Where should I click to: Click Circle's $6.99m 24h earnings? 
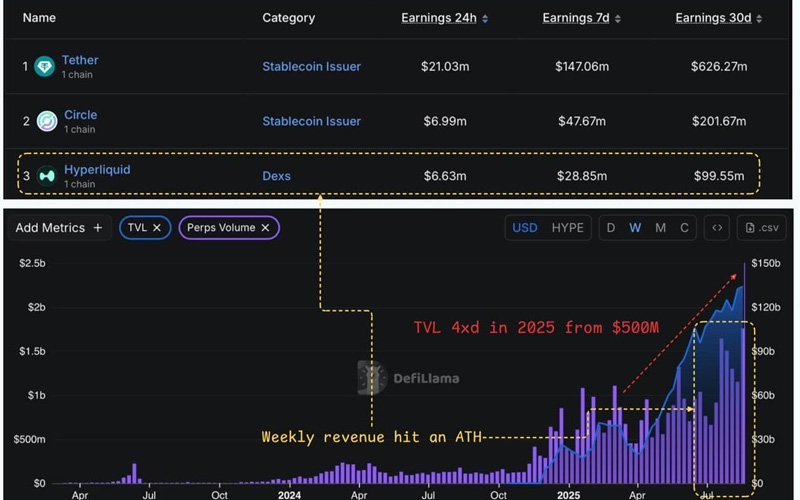(x=445, y=121)
